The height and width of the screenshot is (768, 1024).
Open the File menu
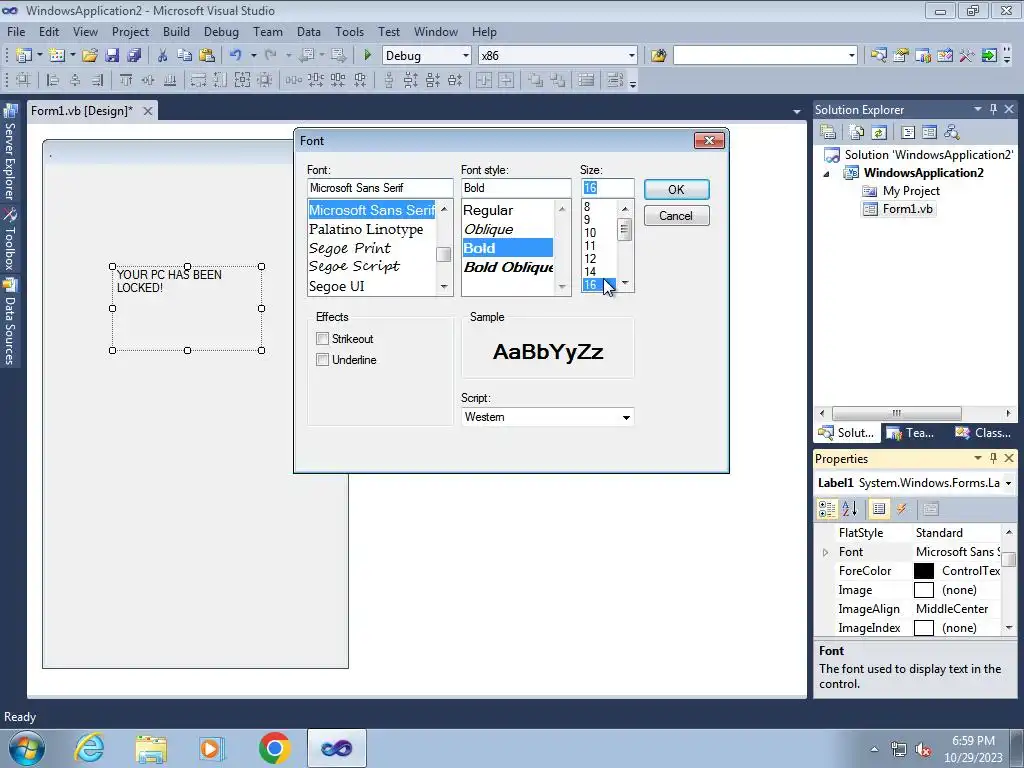pos(16,31)
